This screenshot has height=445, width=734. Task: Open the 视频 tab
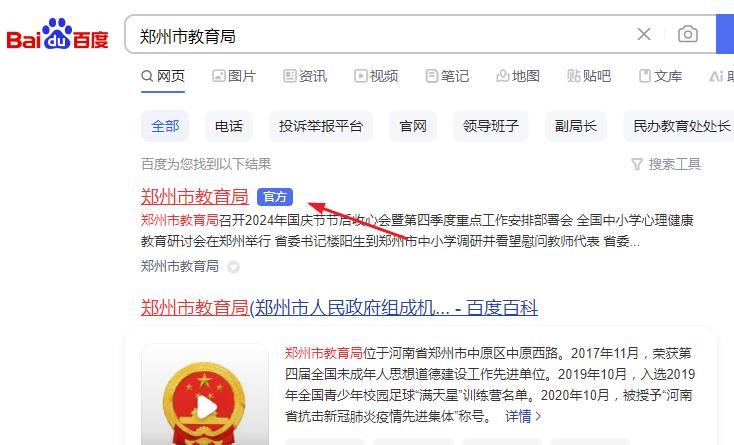(376, 76)
